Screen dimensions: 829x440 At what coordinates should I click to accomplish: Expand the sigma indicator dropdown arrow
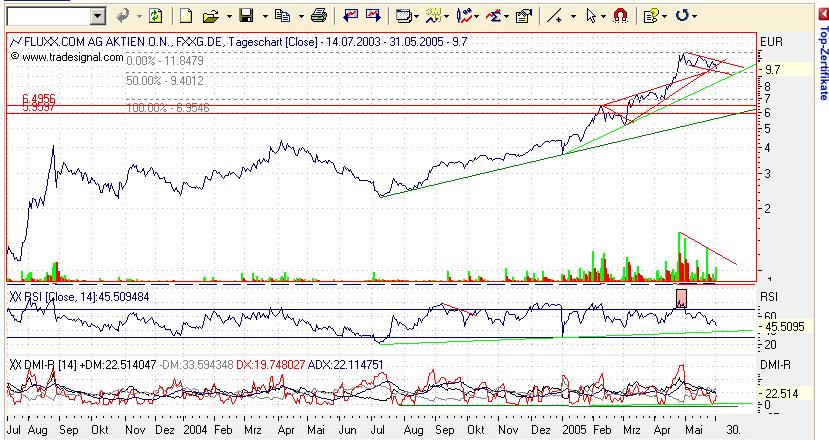coord(506,17)
